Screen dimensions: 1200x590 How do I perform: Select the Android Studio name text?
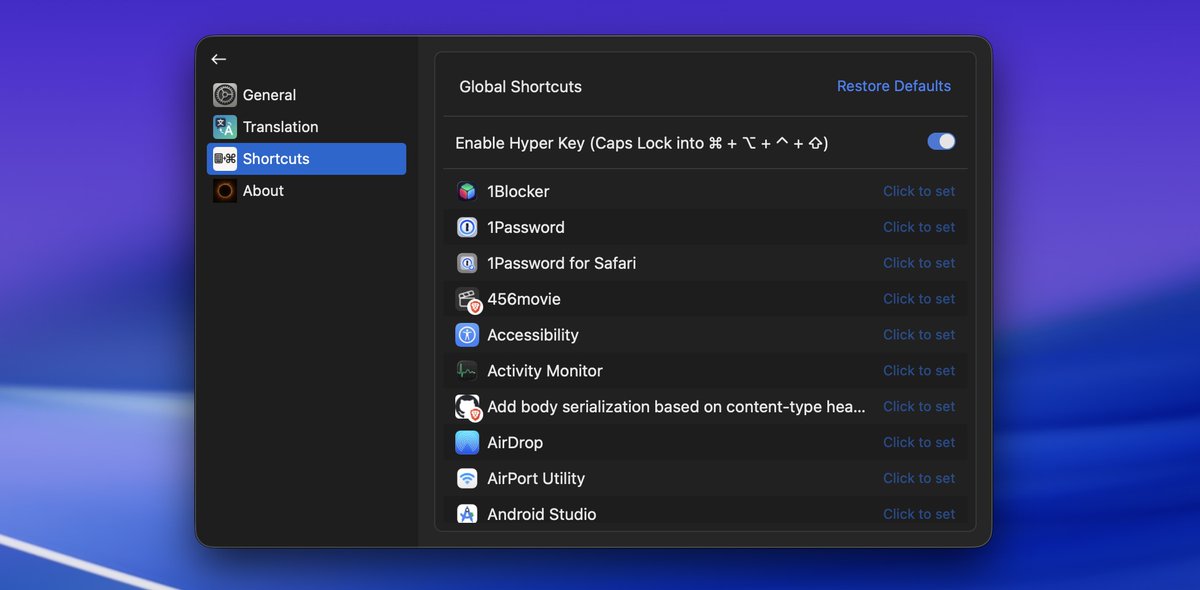click(542, 514)
